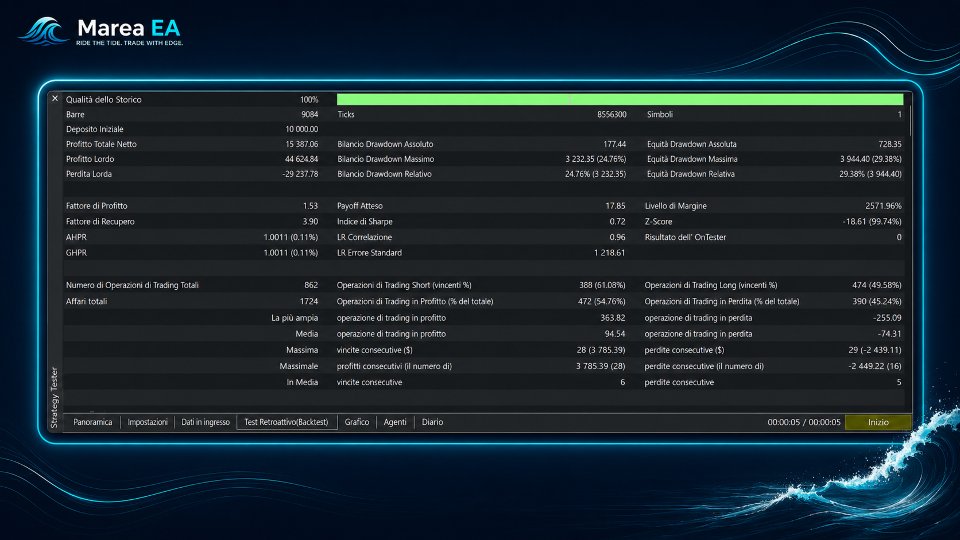
Task: Select the Test Retroattivo(Backtest) tab
Action: [287, 422]
